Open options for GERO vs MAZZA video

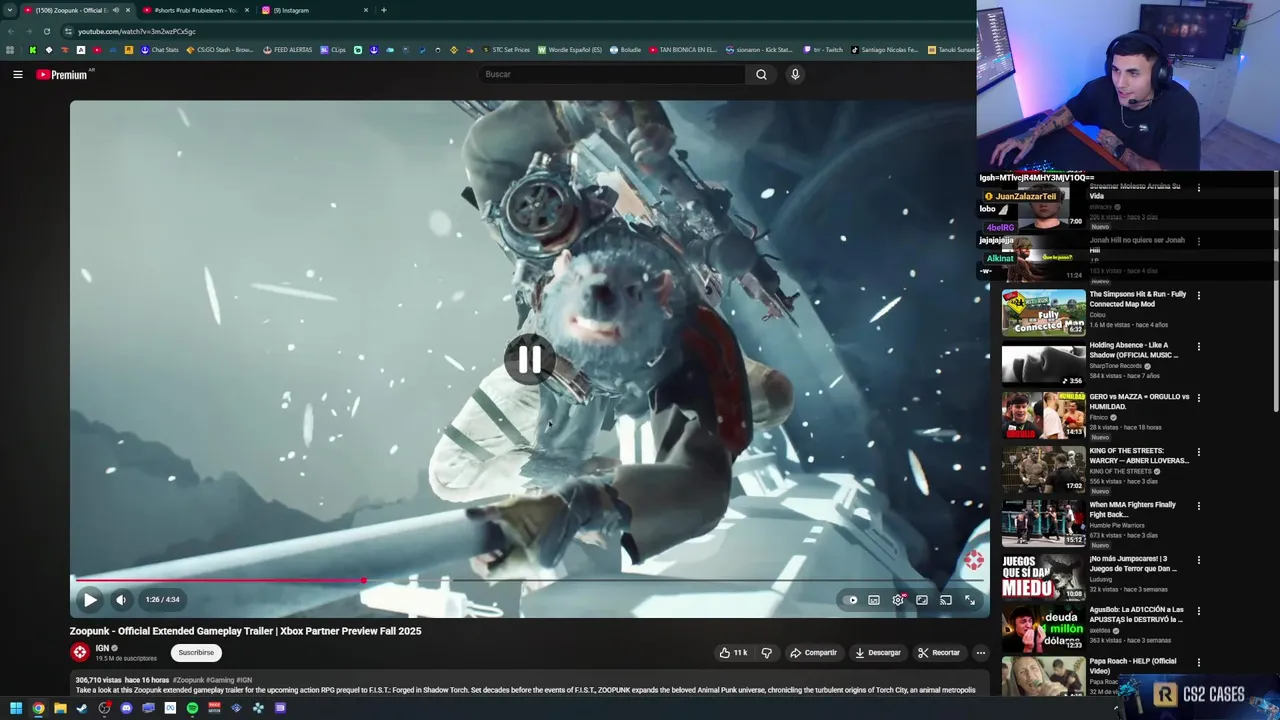(1198, 398)
